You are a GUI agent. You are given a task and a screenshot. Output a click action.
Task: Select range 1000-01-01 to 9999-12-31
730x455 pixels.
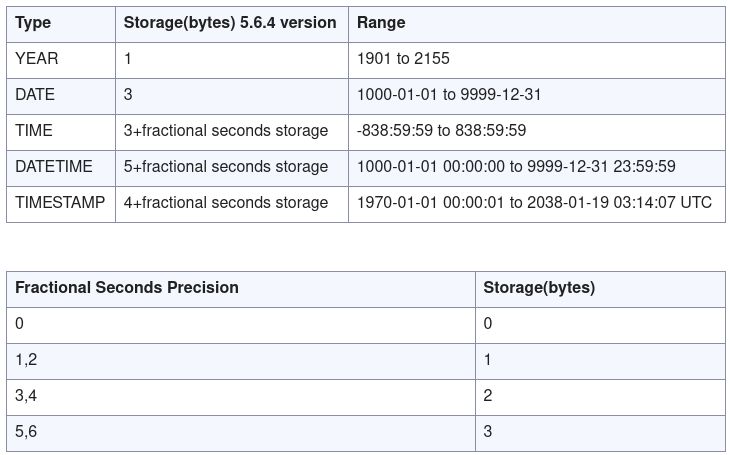449,95
